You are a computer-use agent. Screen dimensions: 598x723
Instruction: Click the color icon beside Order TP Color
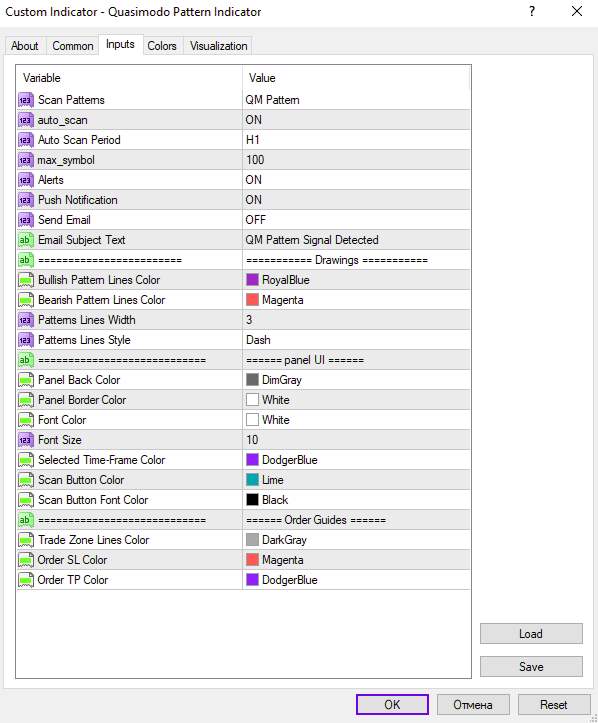(x=26, y=580)
